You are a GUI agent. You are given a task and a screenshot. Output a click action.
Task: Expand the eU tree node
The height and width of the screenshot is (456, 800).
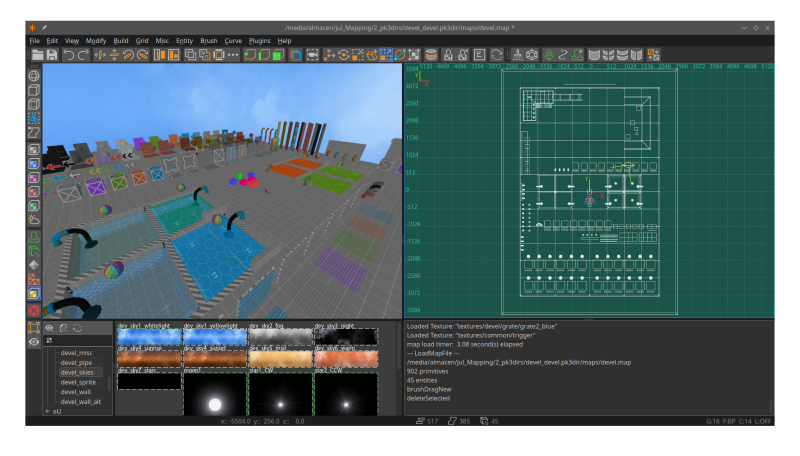point(47,411)
